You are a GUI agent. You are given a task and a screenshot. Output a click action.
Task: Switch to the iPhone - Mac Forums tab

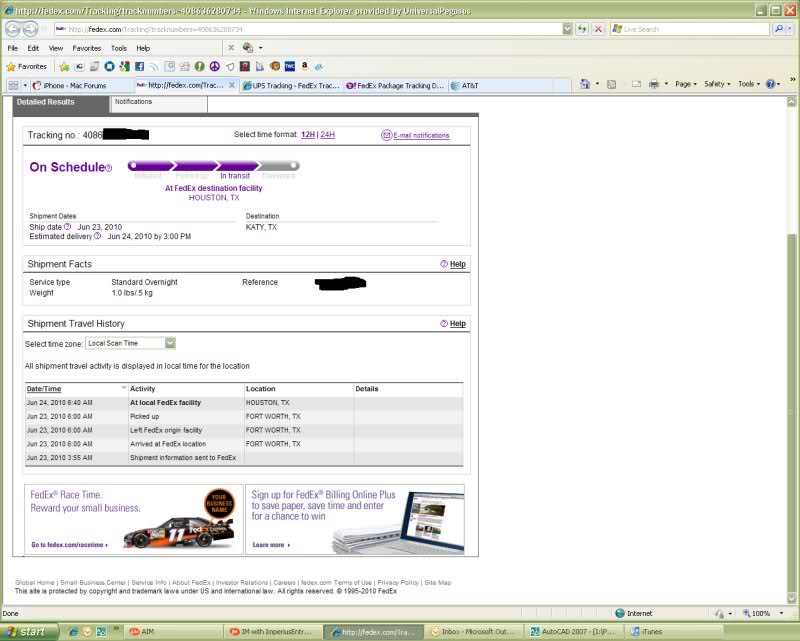click(82, 85)
